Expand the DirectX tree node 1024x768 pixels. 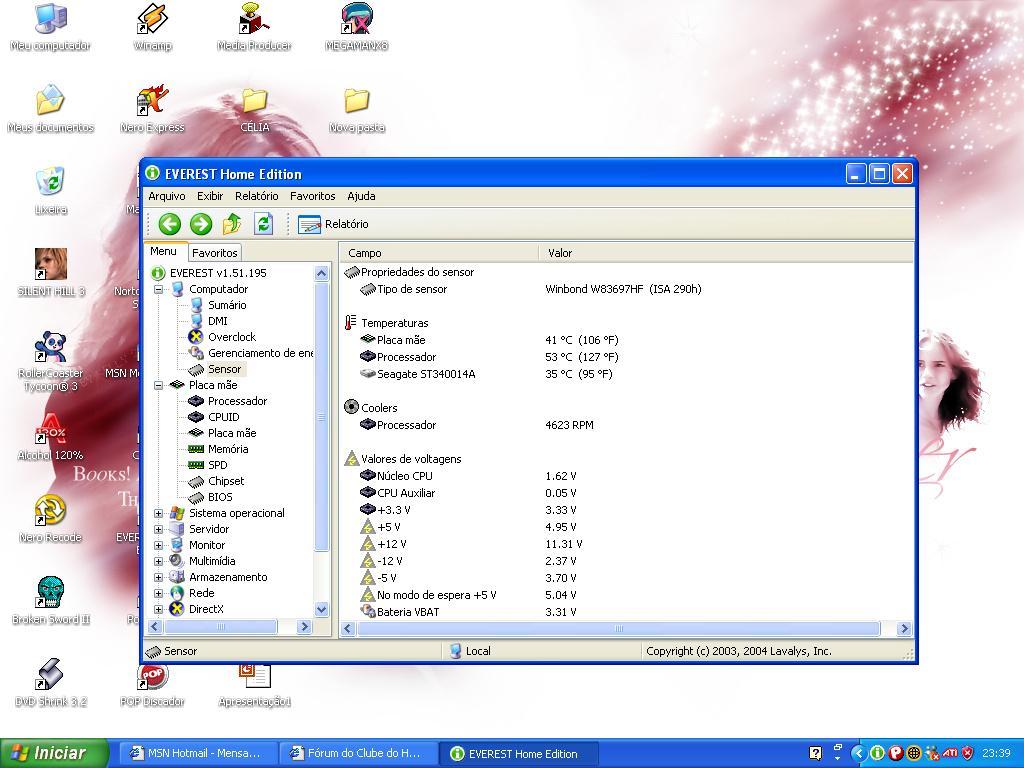click(158, 609)
